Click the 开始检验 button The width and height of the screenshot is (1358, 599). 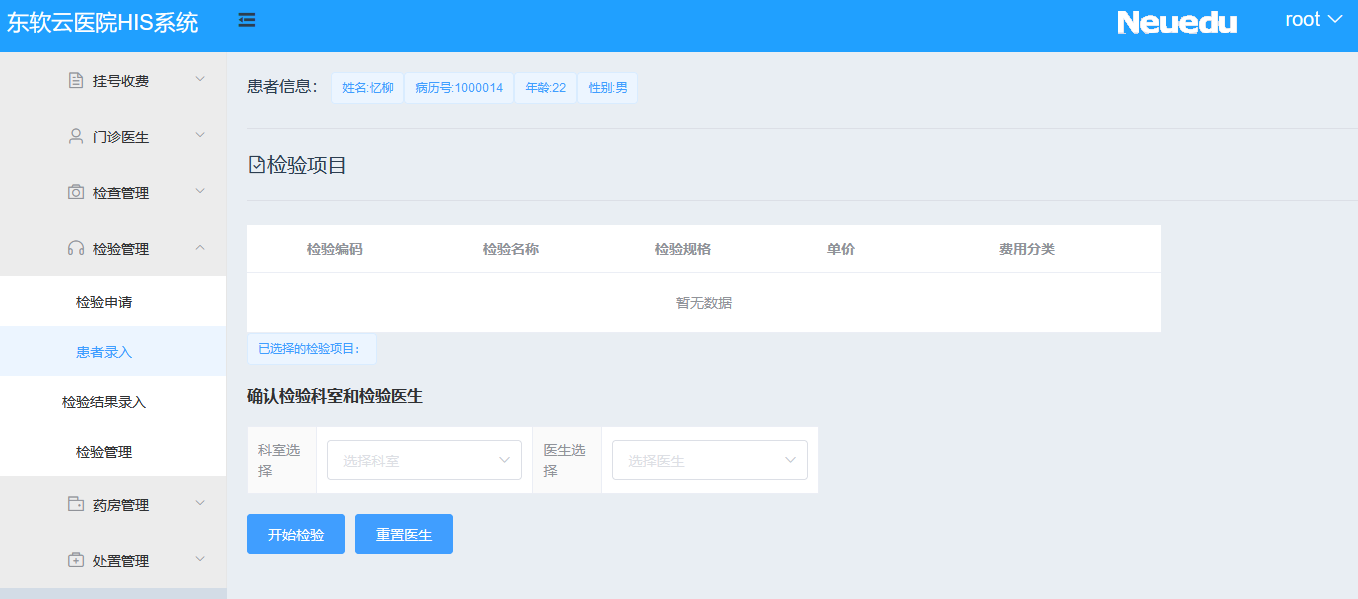click(x=296, y=534)
